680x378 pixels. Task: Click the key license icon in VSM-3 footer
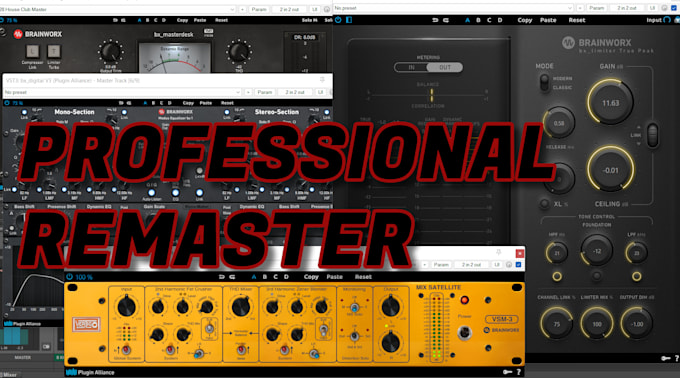pyautogui.click(x=507, y=372)
